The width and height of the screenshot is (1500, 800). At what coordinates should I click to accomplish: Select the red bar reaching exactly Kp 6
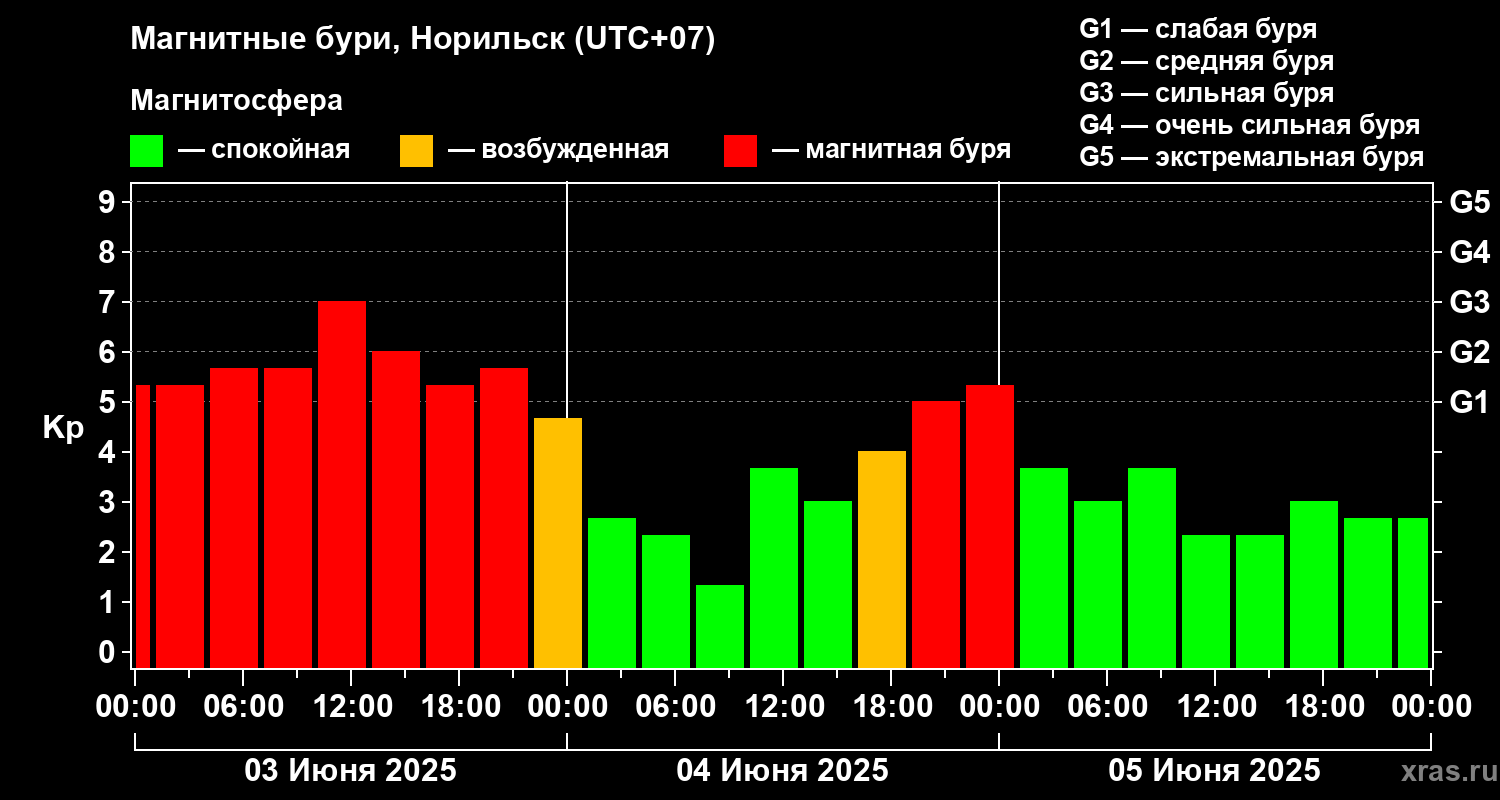[x=396, y=509]
